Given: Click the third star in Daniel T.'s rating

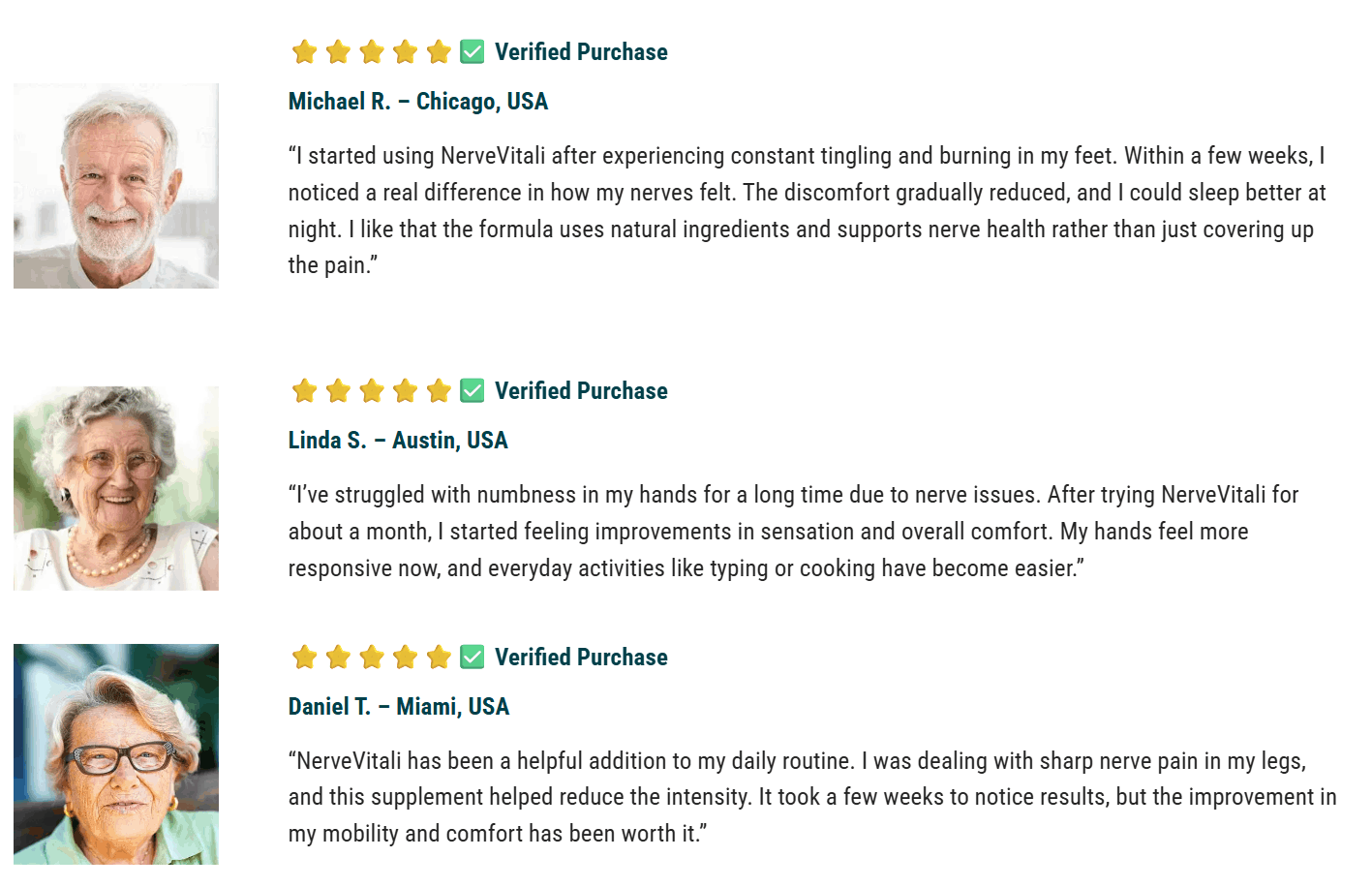Looking at the screenshot, I should 372,657.
